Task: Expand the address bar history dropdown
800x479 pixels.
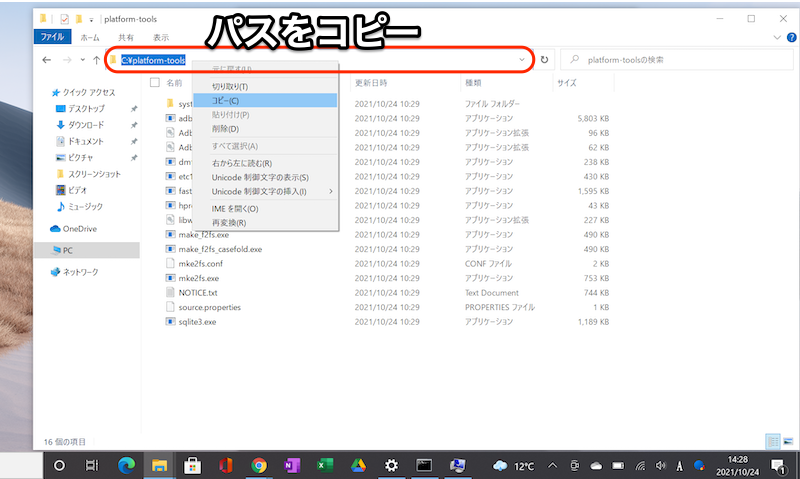Action: (522, 60)
